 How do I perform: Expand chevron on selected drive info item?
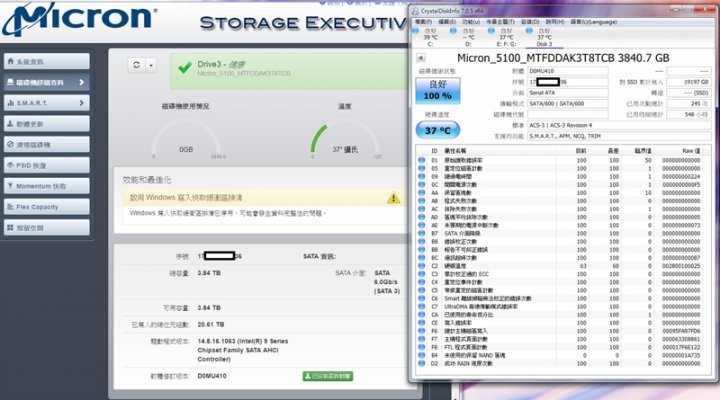coord(81,82)
